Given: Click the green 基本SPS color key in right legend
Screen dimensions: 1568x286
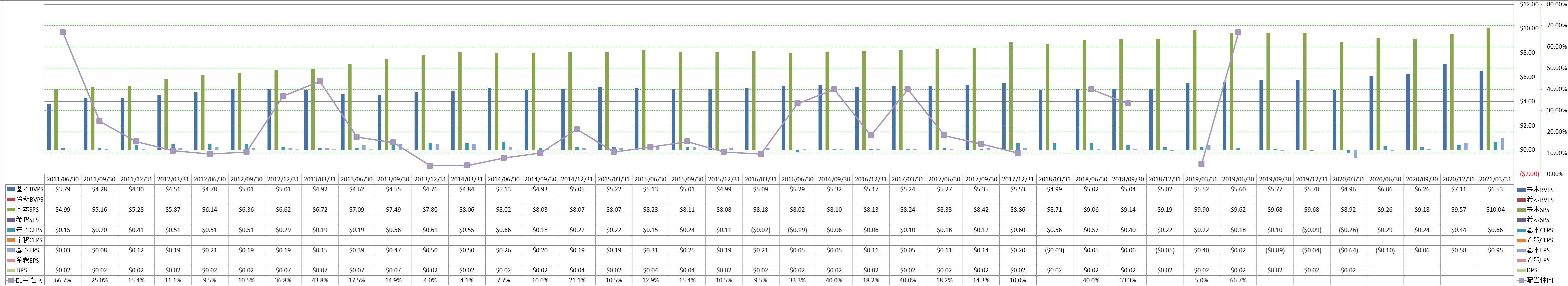Looking at the screenshot, I should (1521, 210).
